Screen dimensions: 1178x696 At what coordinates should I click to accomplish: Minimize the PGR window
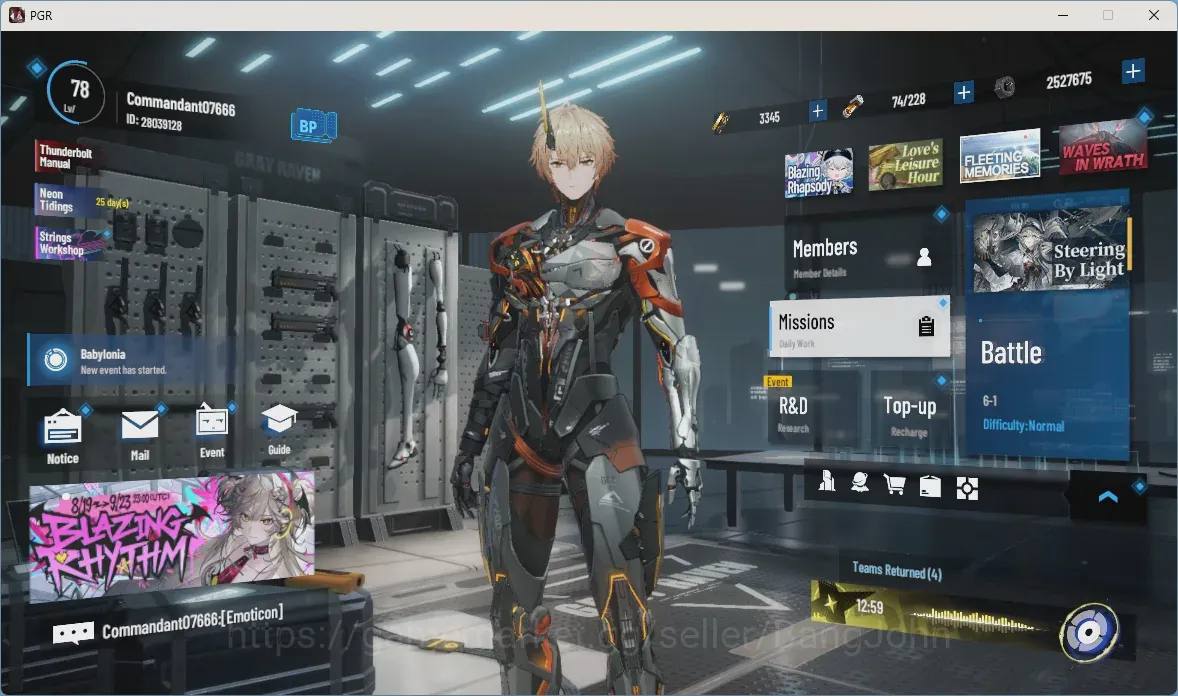(1063, 15)
